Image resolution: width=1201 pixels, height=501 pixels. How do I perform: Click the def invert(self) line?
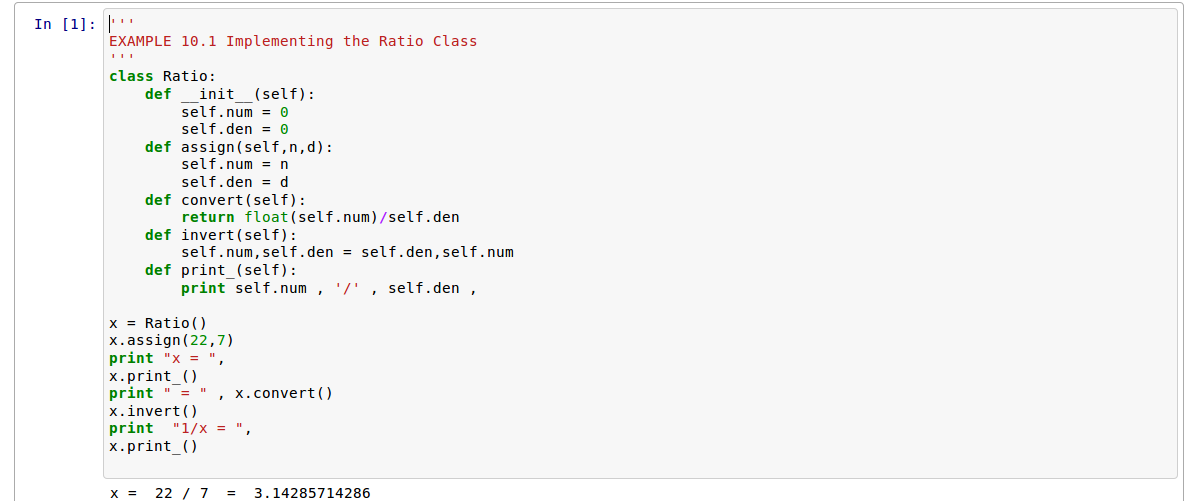(x=220, y=235)
